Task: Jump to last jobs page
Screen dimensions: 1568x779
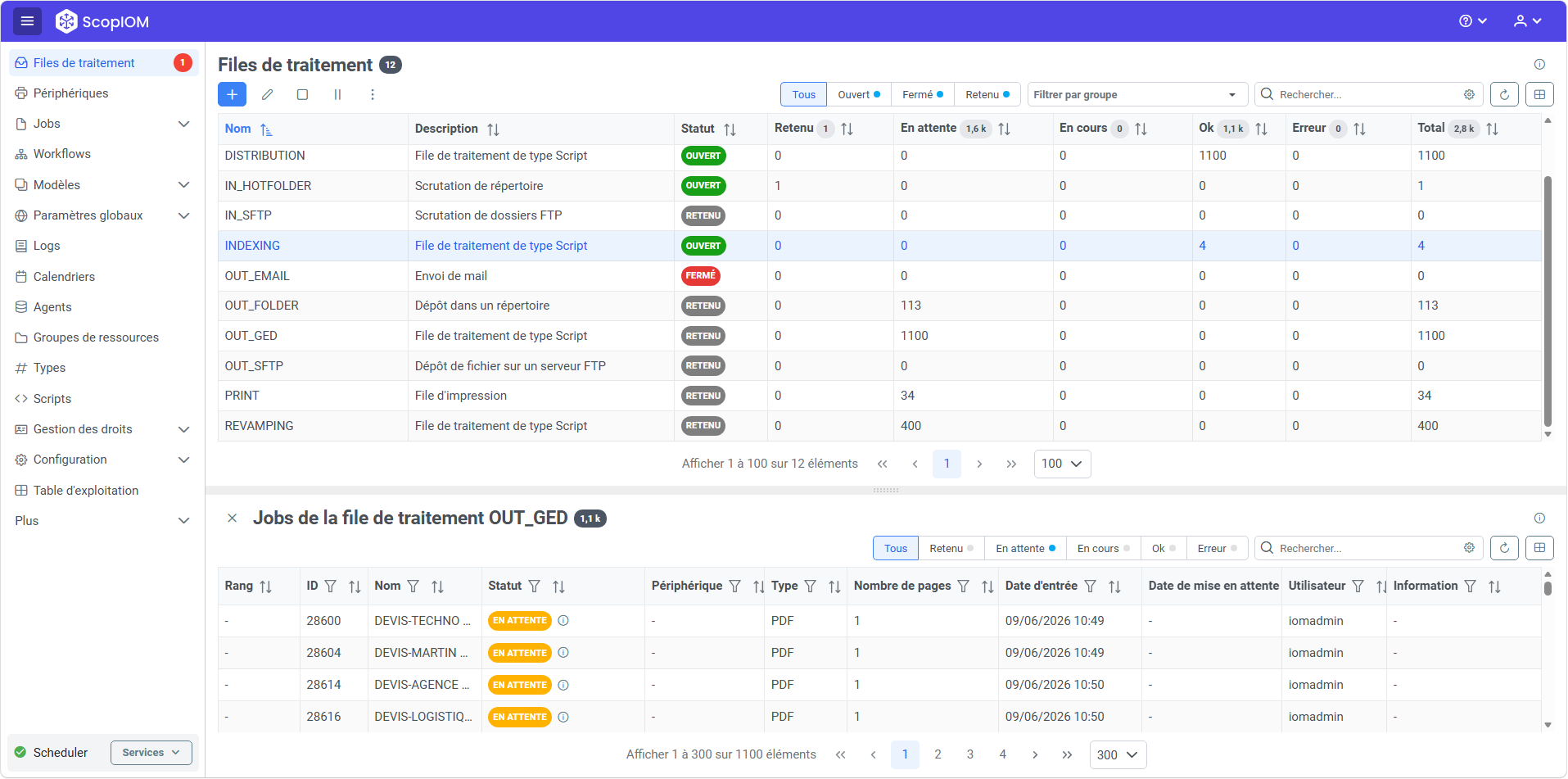Action: pos(1067,754)
